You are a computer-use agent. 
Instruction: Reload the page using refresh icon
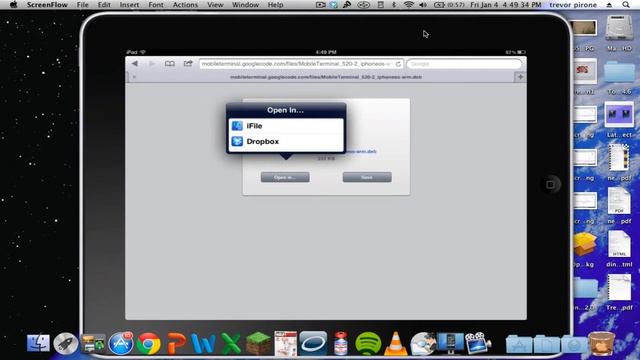click(398, 64)
